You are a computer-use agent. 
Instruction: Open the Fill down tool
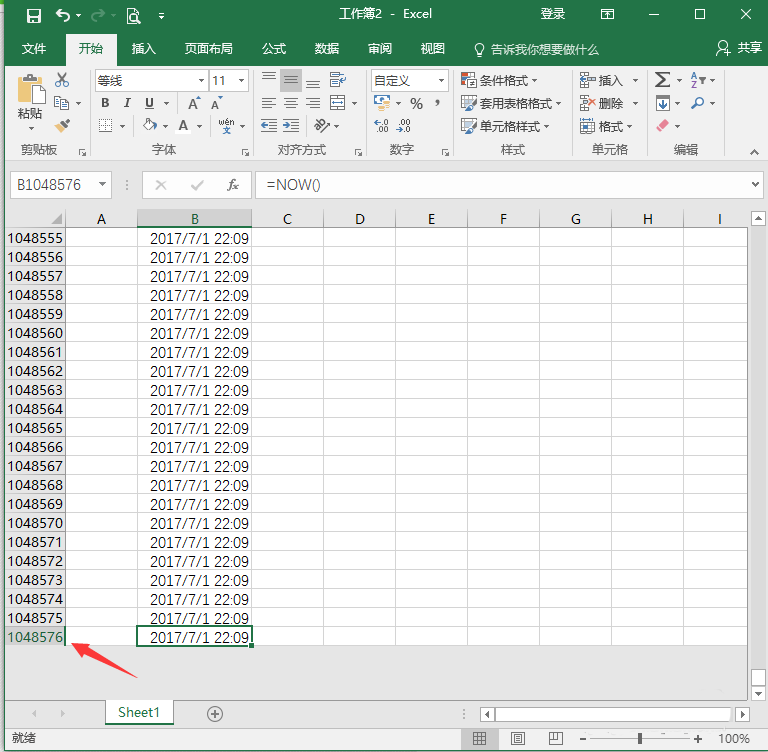[x=663, y=103]
